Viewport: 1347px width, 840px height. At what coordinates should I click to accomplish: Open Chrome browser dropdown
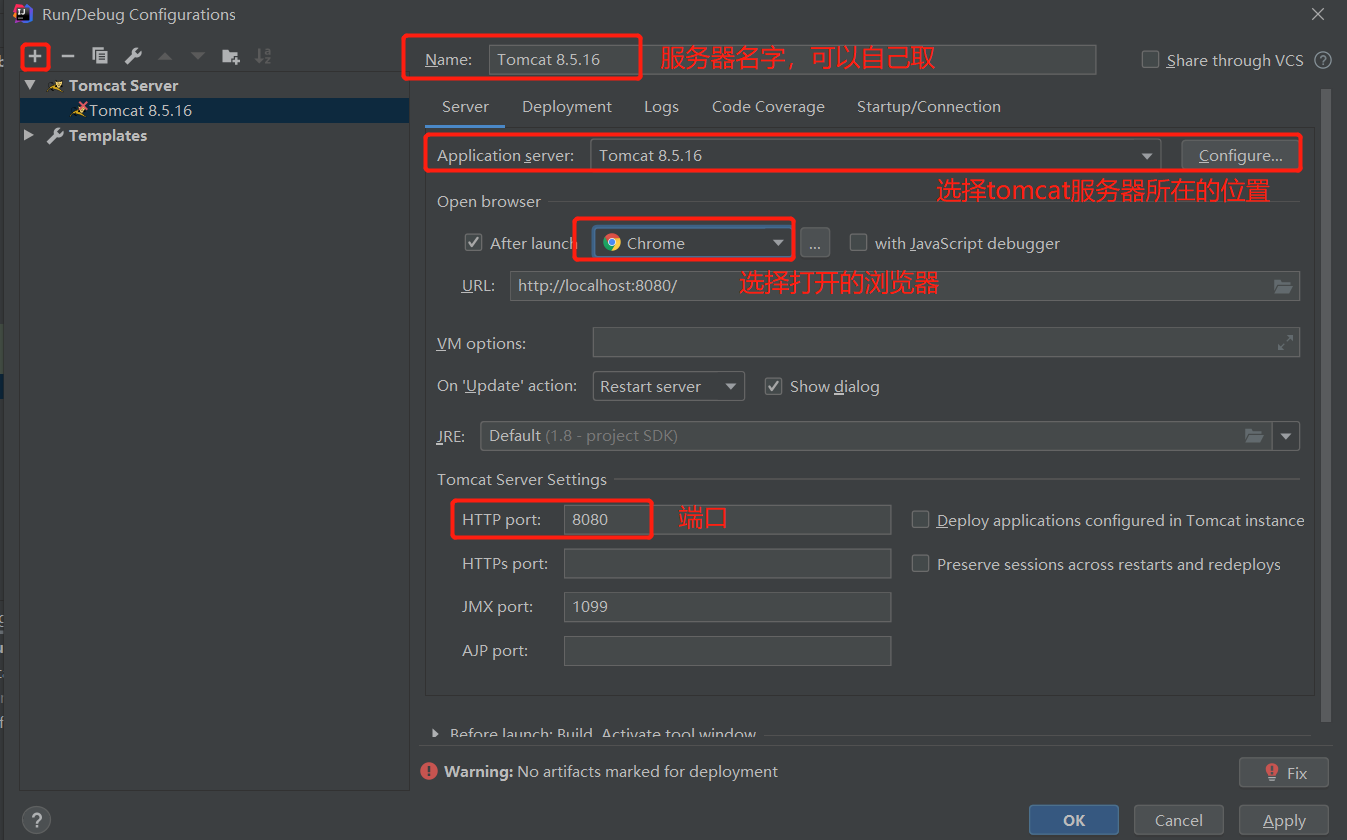coord(694,243)
